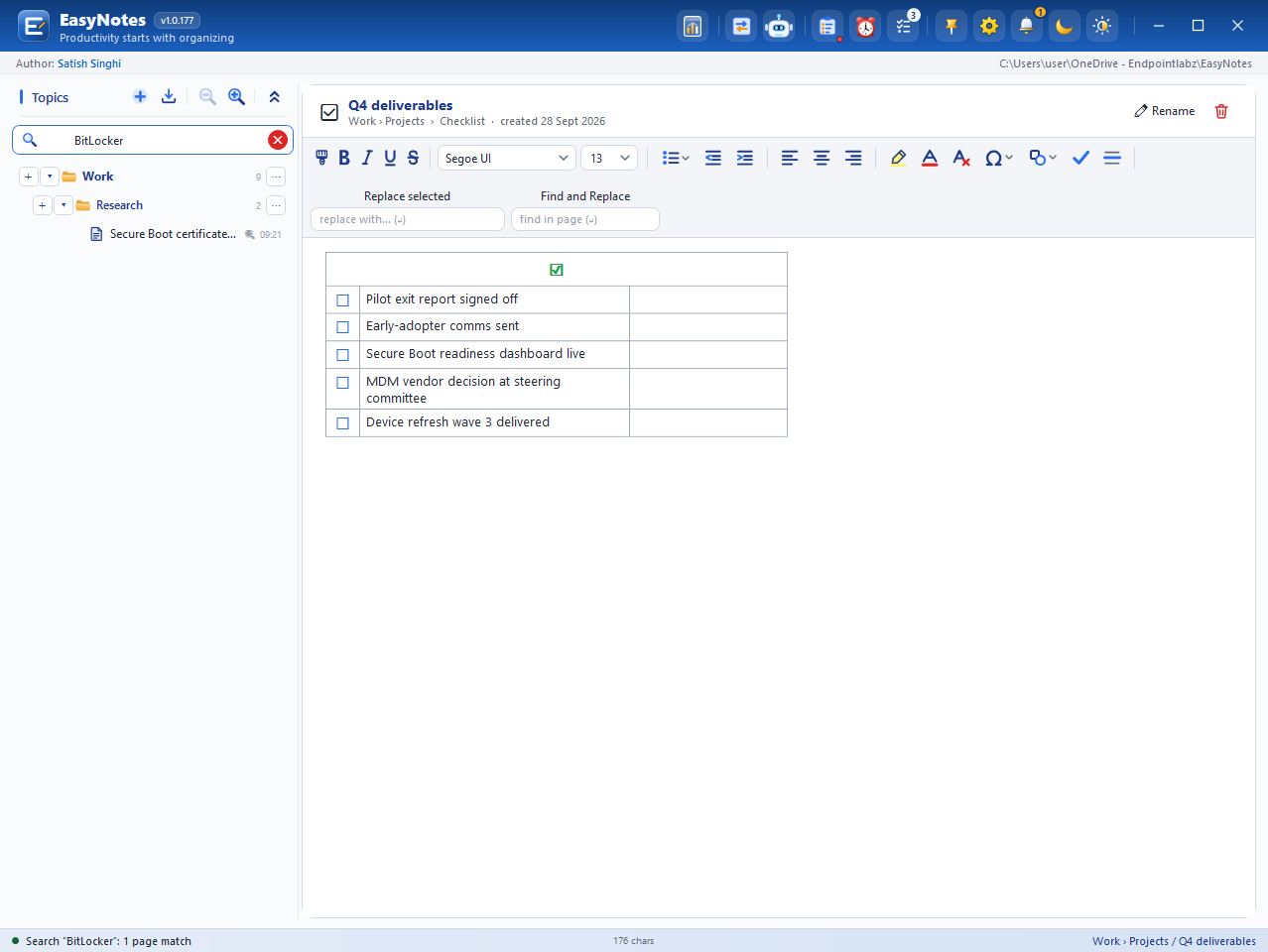The width and height of the screenshot is (1268, 952).
Task: Increase indent of text
Action: click(745, 158)
